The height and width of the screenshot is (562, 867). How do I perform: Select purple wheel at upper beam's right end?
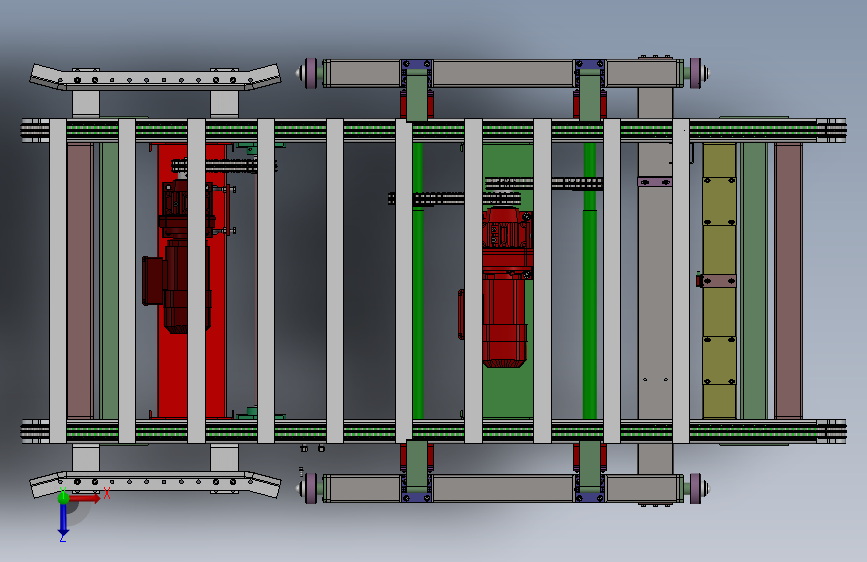696,73
